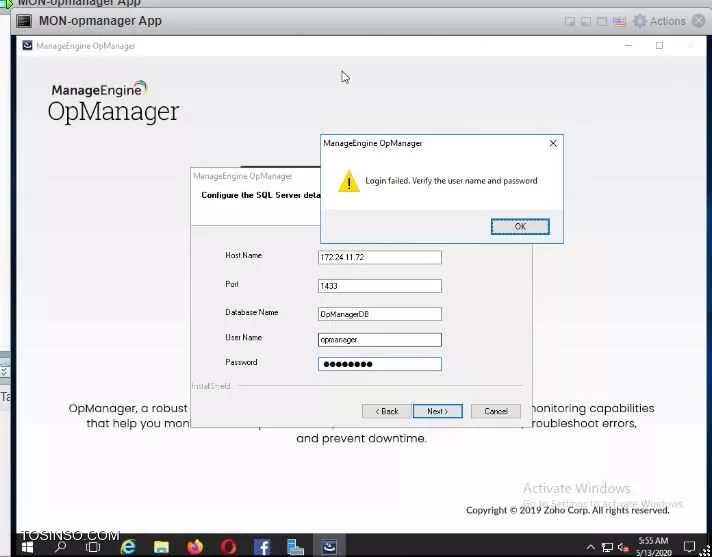Viewport: 712px width, 557px height.
Task: Click Cancel in the SQL Server setup
Action: [x=496, y=411]
